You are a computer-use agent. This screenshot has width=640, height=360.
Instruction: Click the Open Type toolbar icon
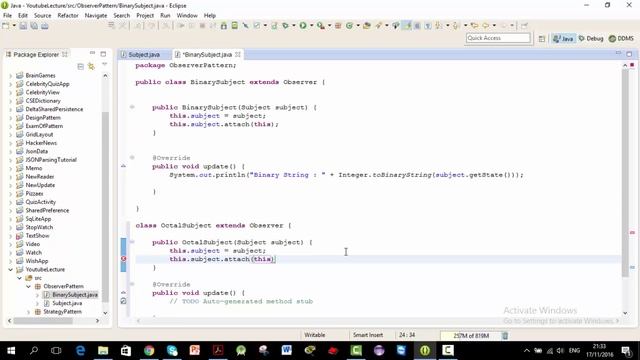tap(367, 26)
